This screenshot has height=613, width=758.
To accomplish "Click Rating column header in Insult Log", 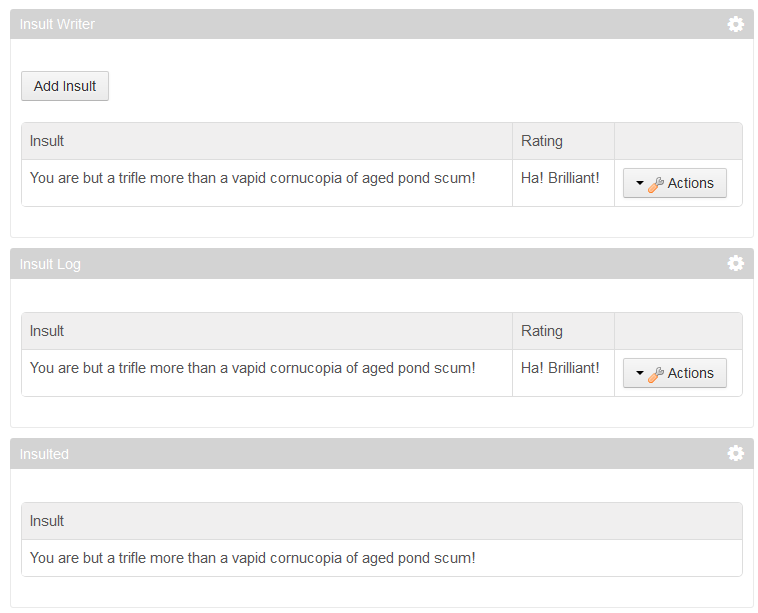I will 541,331.
